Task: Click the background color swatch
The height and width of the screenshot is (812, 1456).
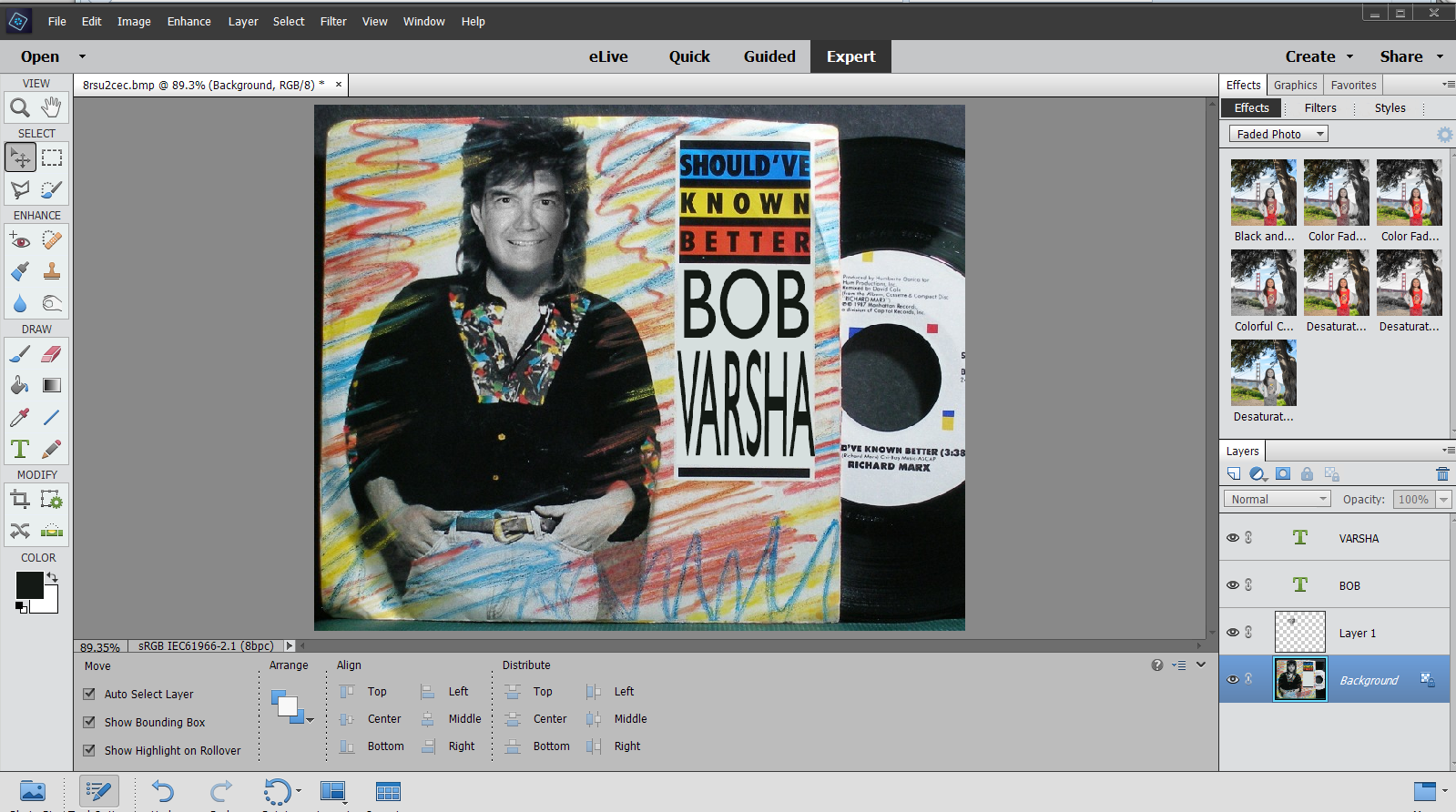Action: coord(50,604)
